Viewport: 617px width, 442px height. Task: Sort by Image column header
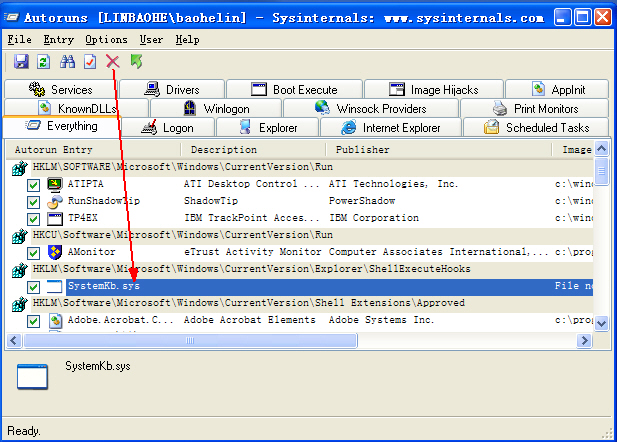point(573,150)
